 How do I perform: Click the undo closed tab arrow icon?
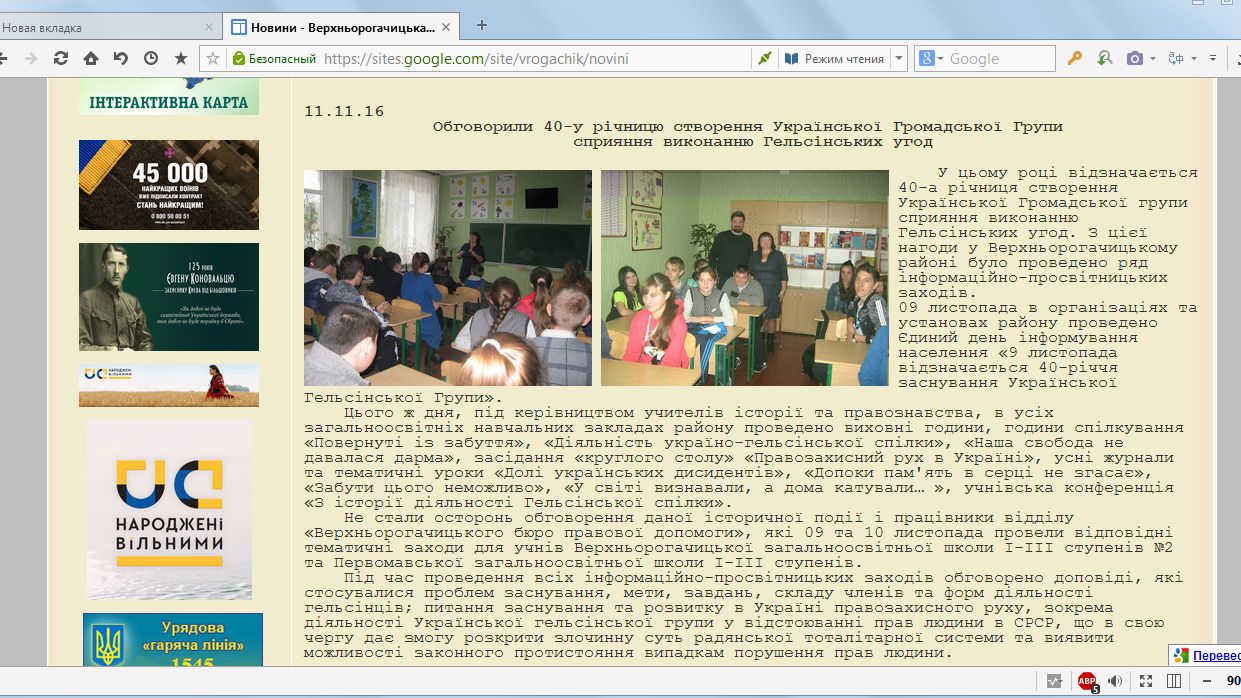tap(121, 59)
